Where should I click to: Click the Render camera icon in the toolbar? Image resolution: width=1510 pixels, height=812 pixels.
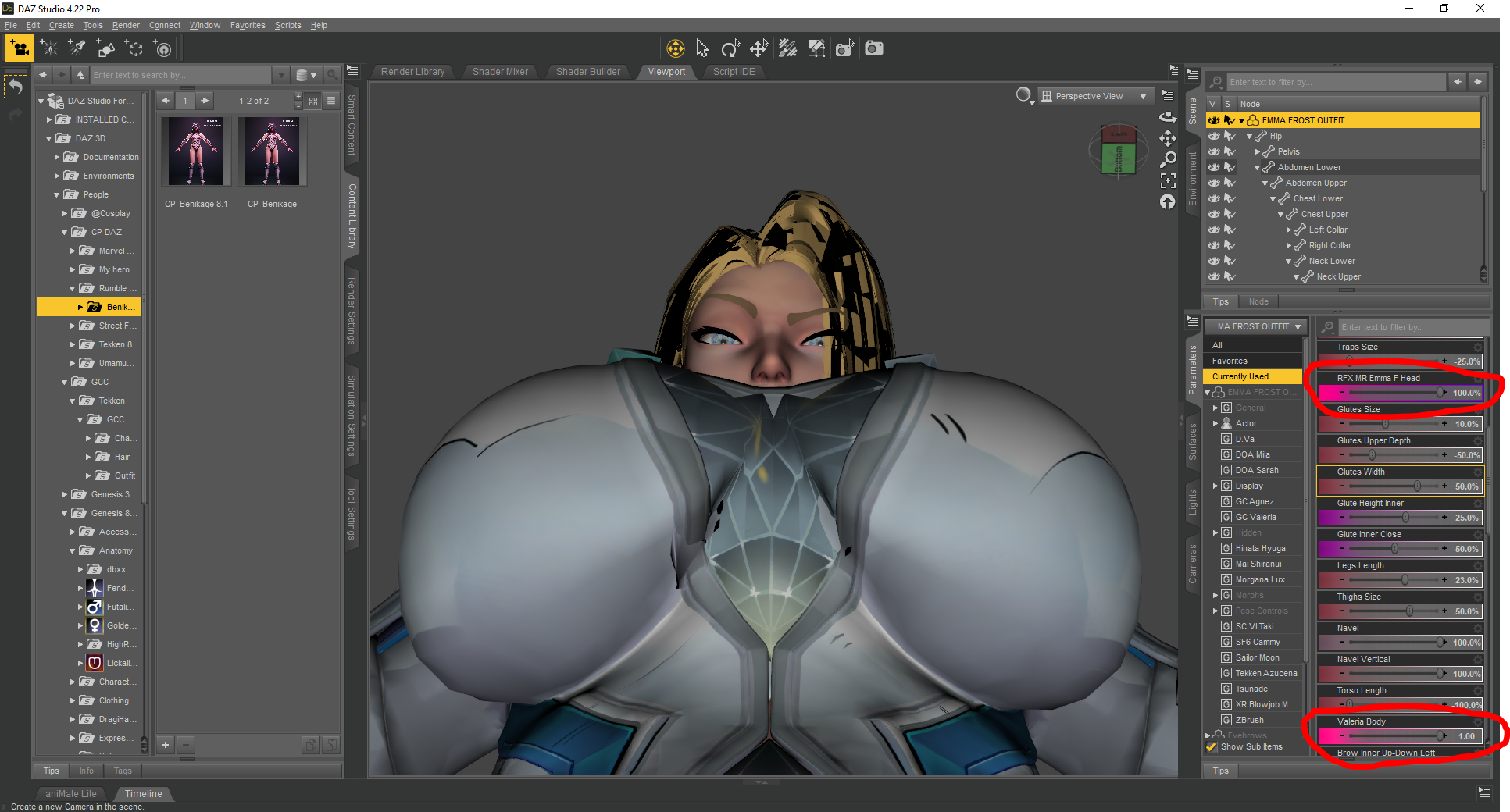[874, 48]
